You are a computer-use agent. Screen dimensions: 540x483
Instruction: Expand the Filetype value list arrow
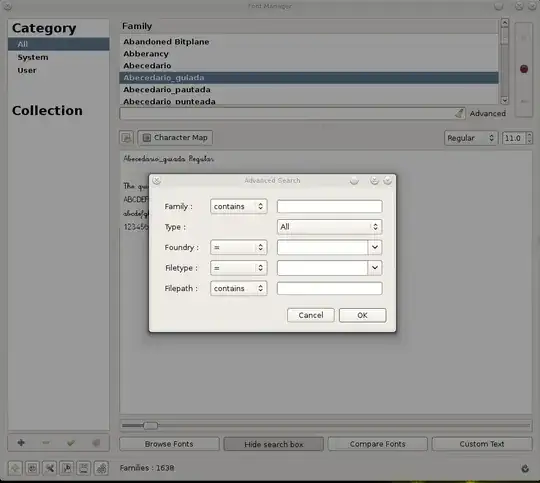coord(375,268)
